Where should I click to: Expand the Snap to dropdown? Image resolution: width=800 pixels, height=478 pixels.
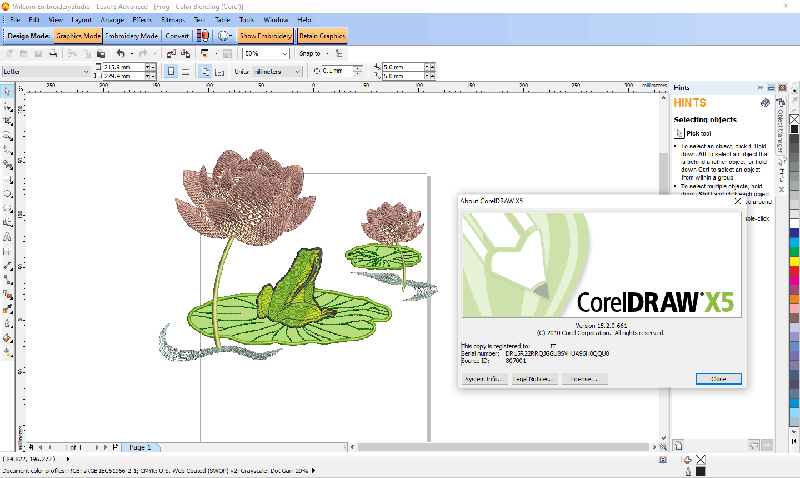327,54
